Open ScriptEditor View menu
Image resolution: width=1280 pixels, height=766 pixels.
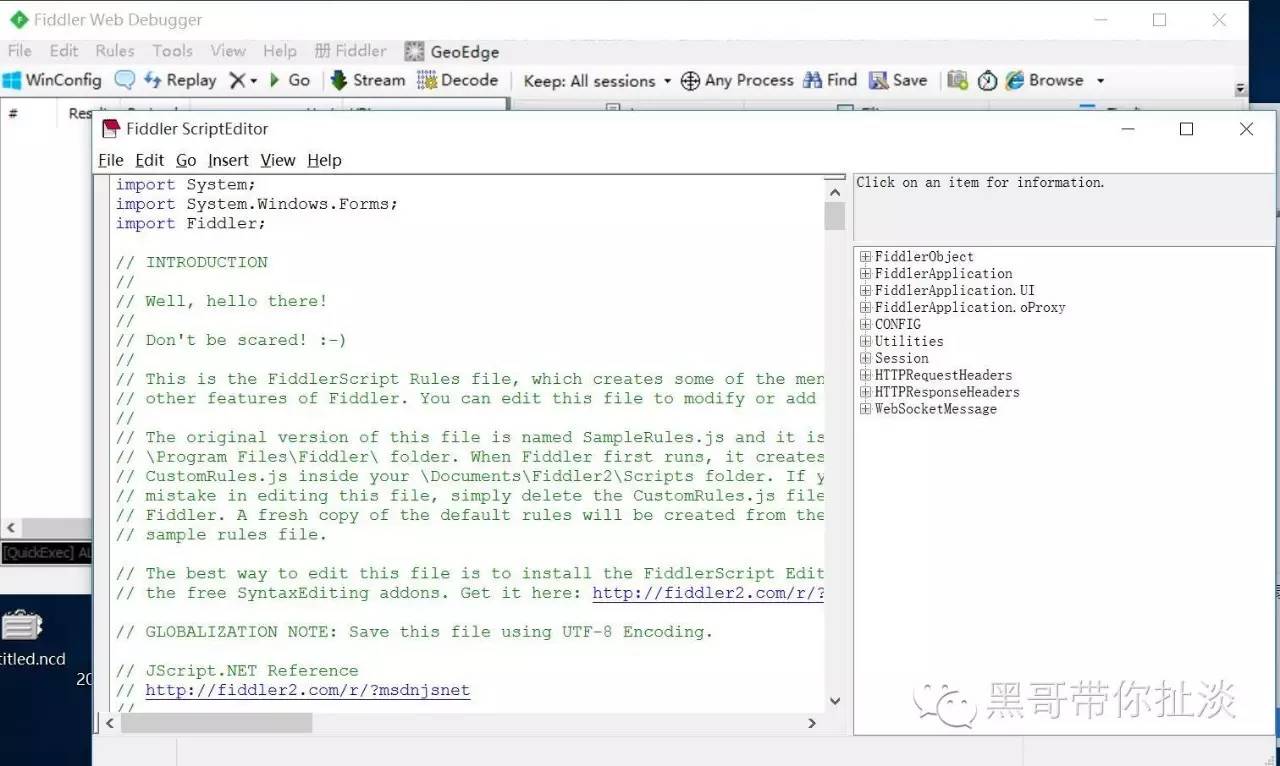(x=278, y=160)
